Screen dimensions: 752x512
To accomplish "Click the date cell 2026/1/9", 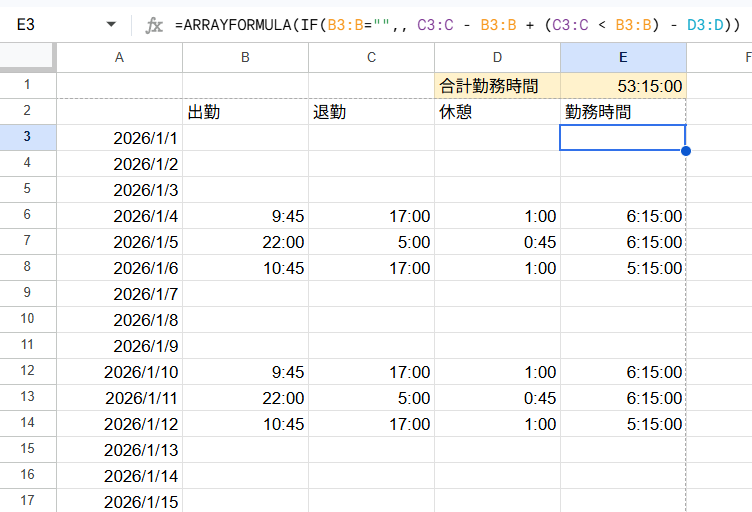I will pyautogui.click(x=119, y=346).
